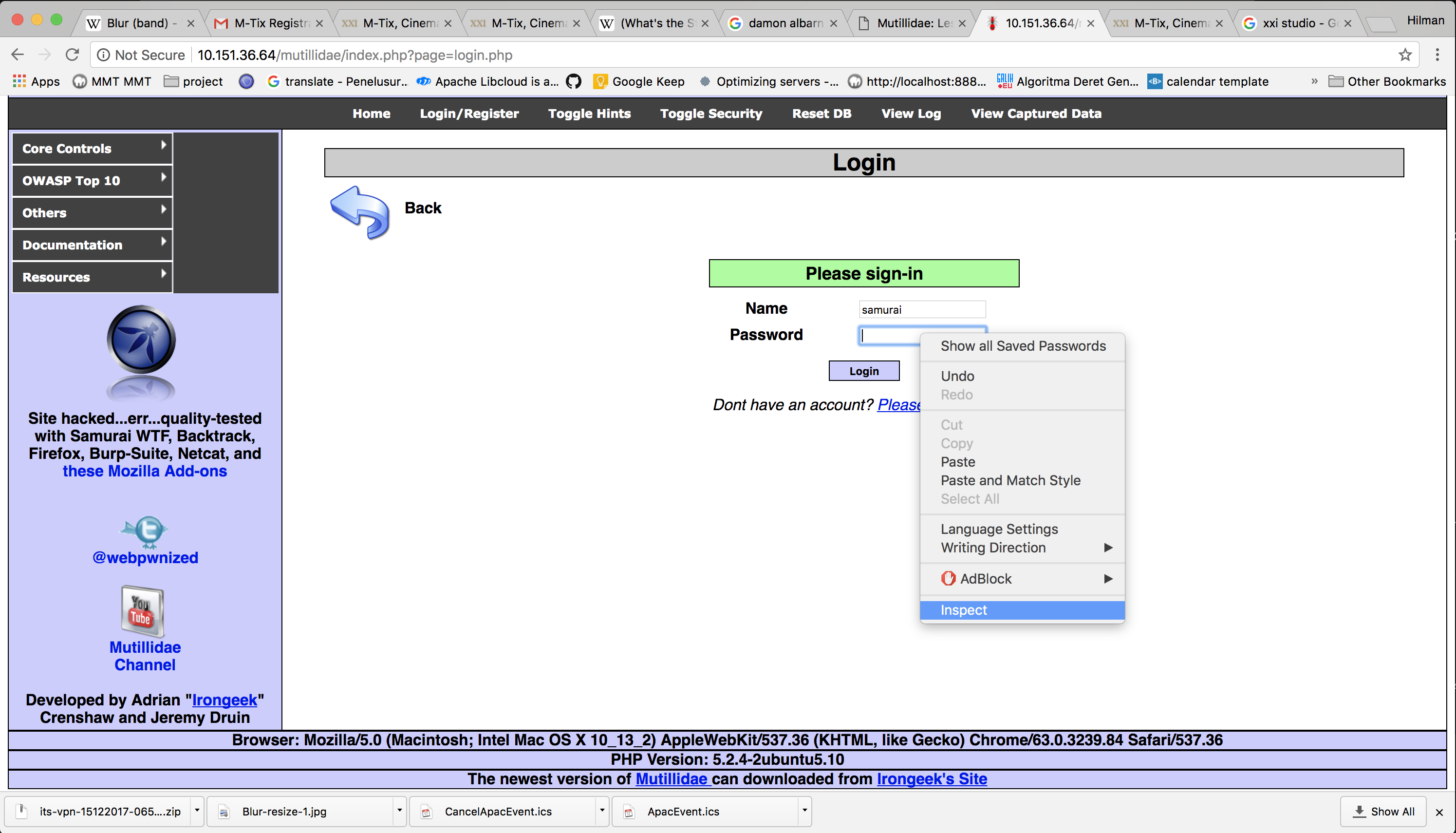The height and width of the screenshot is (833, 1456).
Task: Click the browser reload icon
Action: pos(72,55)
